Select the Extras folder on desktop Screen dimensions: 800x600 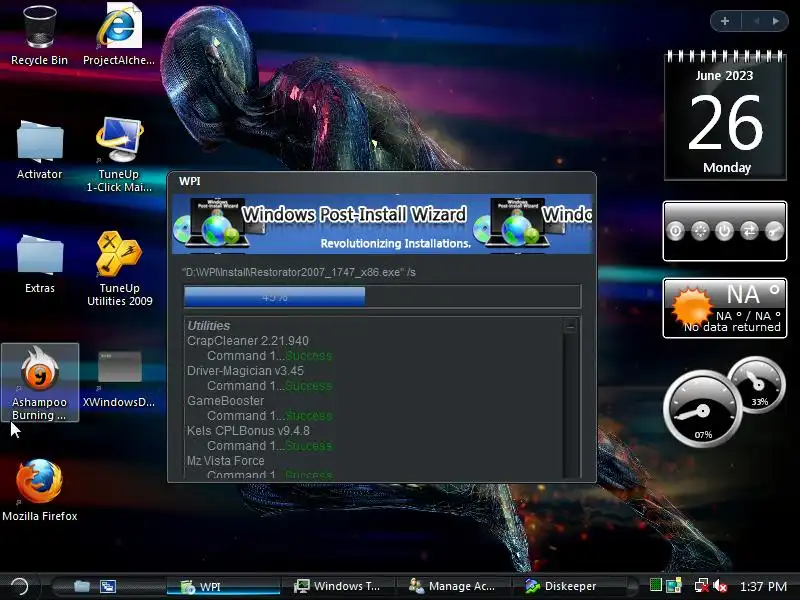click(x=40, y=264)
